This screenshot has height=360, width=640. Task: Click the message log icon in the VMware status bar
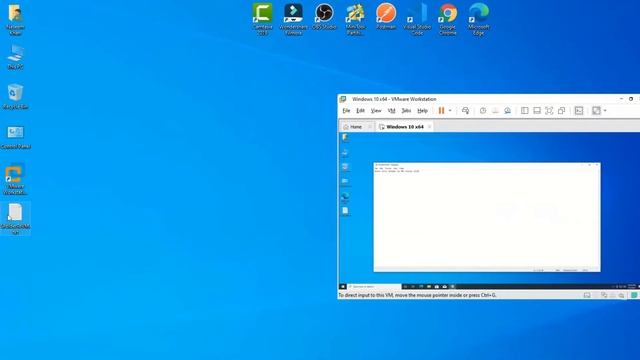pos(587,295)
